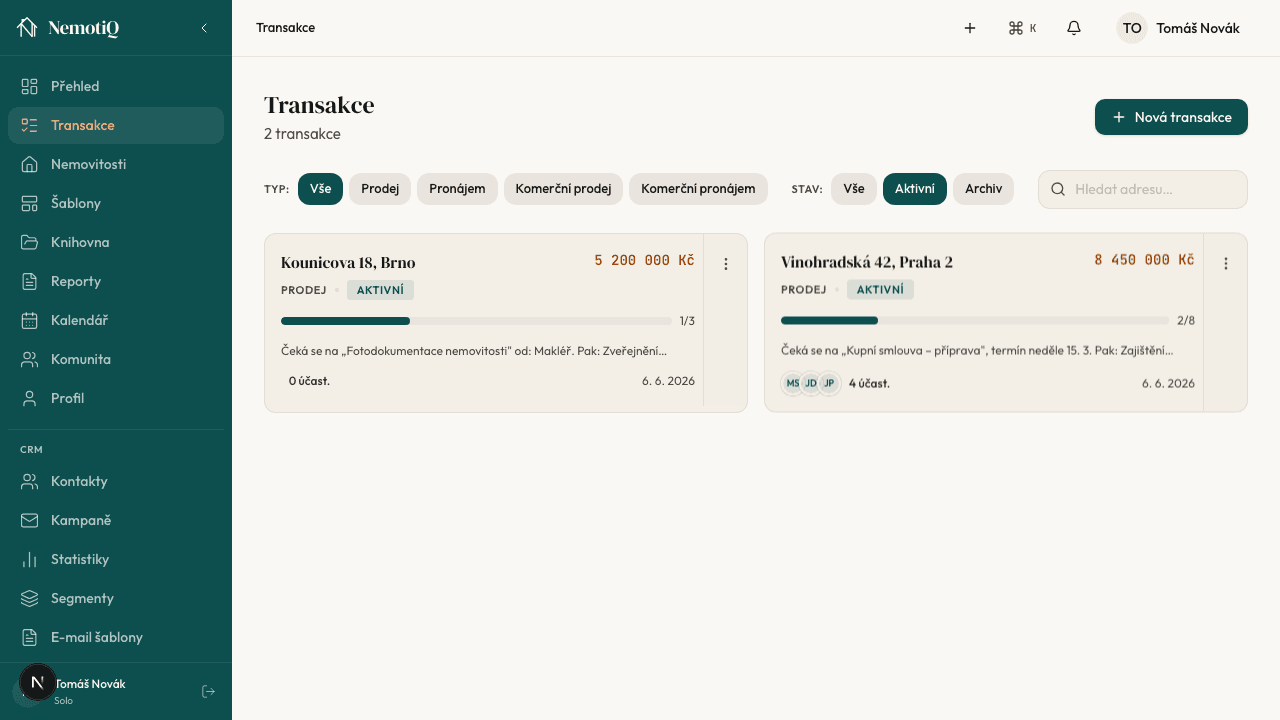This screenshot has width=1280, height=720.
Task: Create a Nová transakce
Action: [x=1171, y=117]
